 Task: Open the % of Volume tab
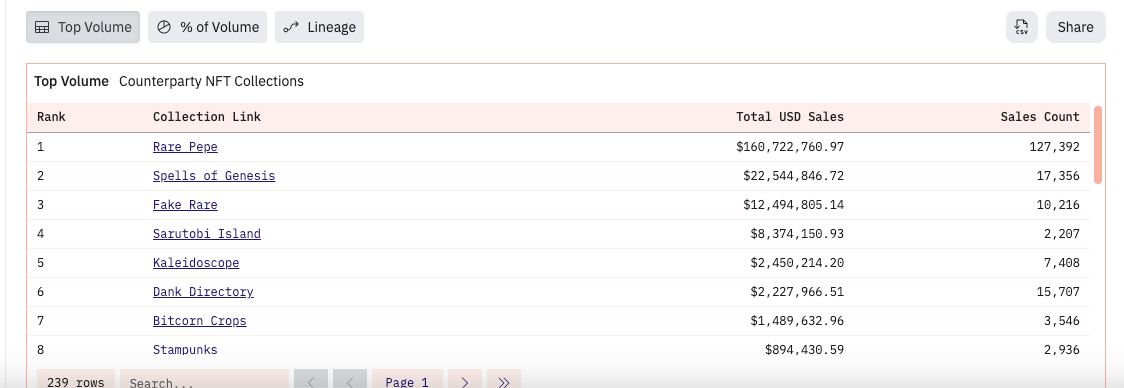tap(207, 27)
